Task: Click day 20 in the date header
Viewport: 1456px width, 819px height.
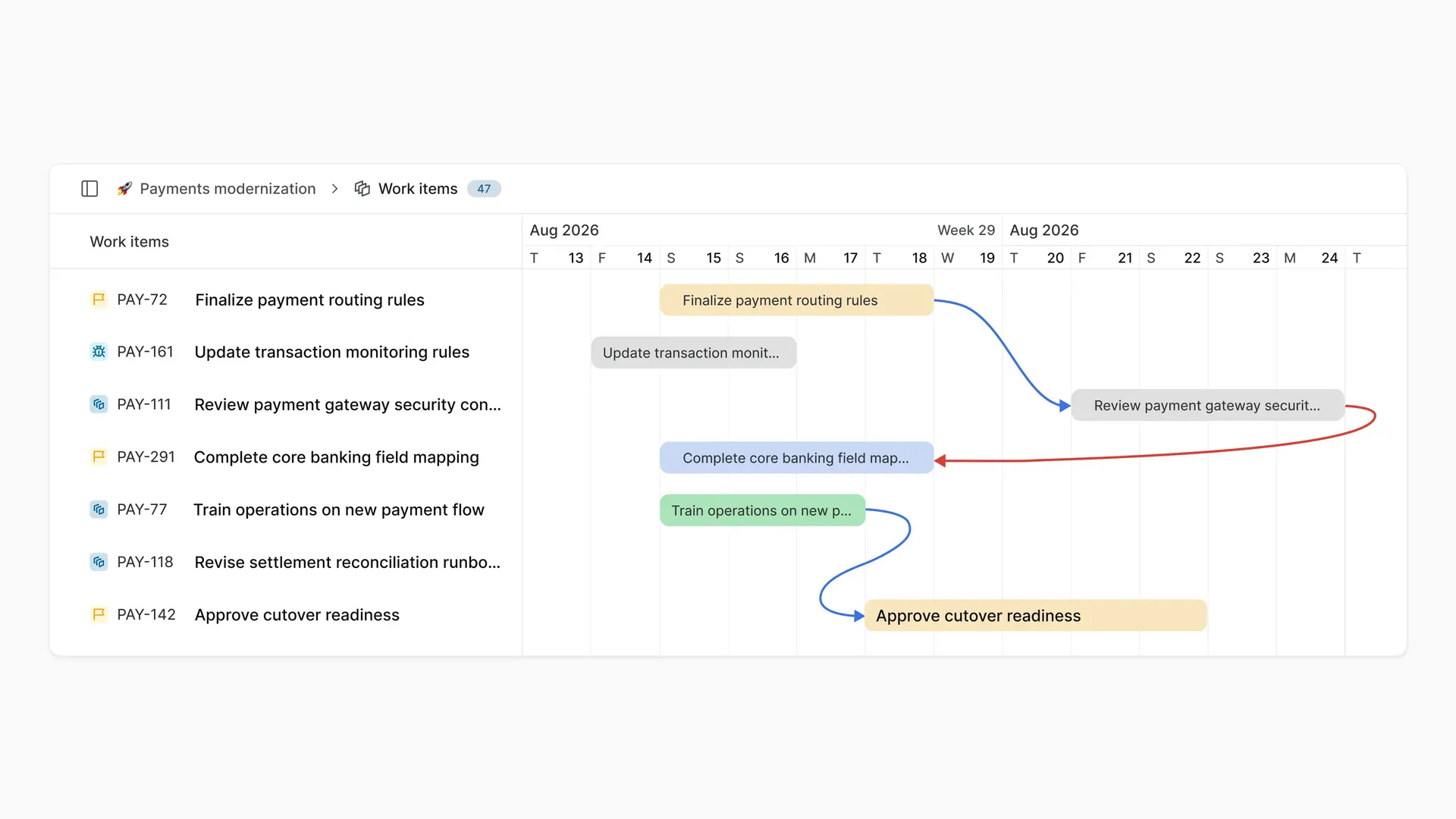Action: pos(1055,258)
